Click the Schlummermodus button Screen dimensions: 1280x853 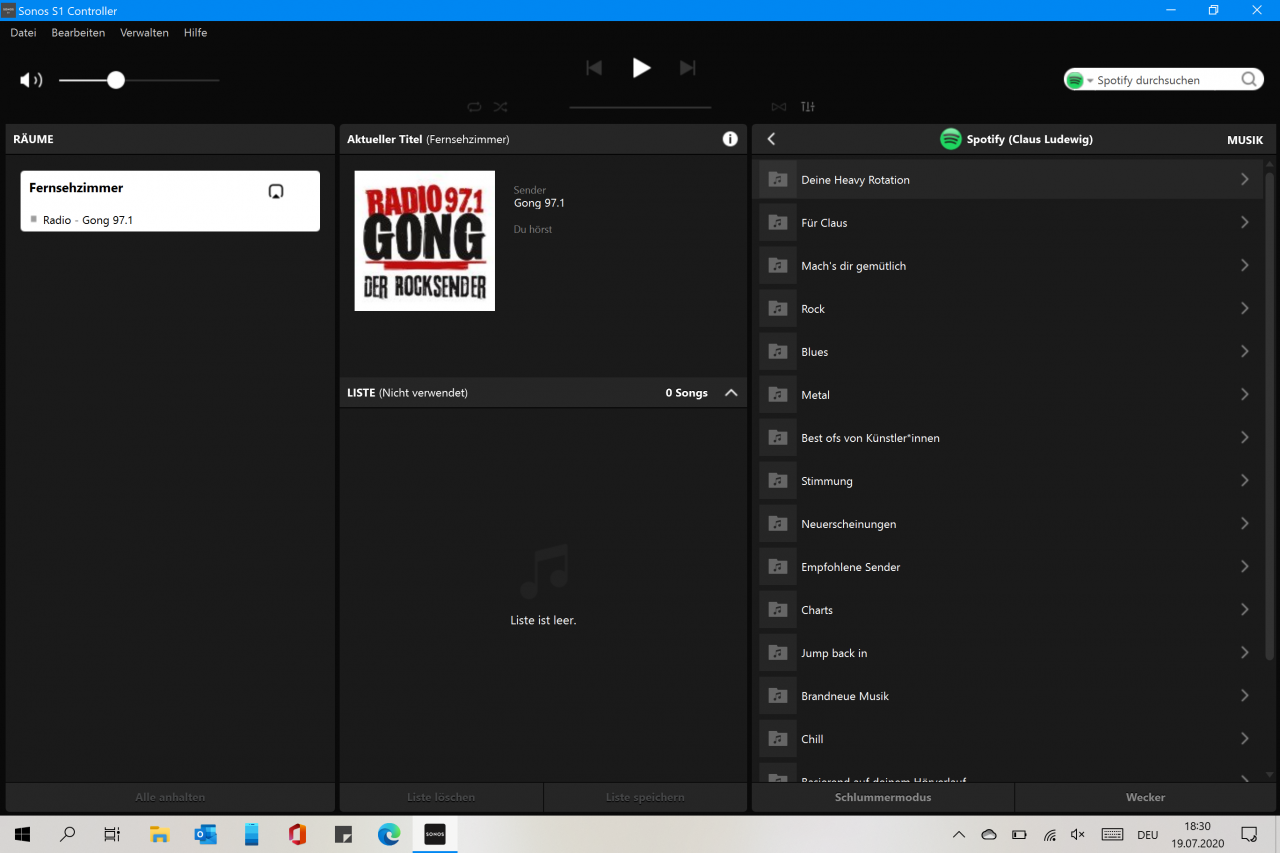[883, 798]
